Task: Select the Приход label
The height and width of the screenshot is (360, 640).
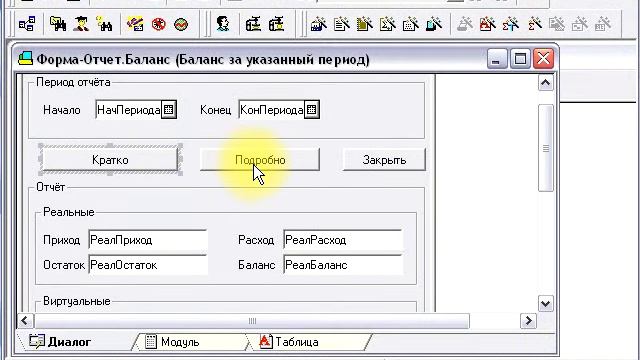Action: [62, 240]
